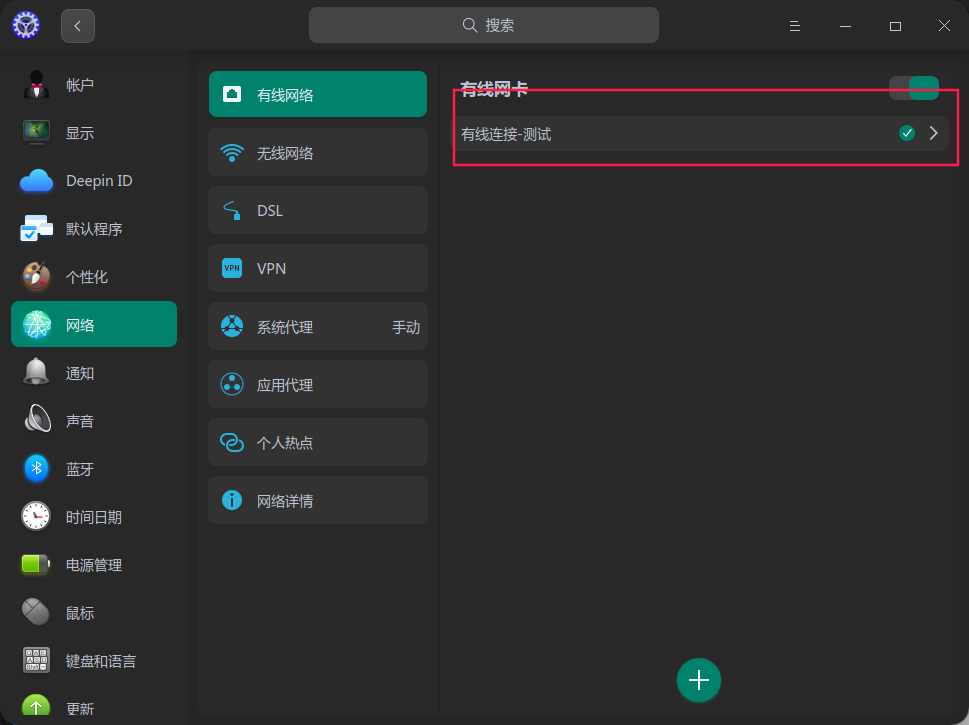Click the 键盘和语言 label in sidebar
The image size is (969, 725).
click(101, 661)
